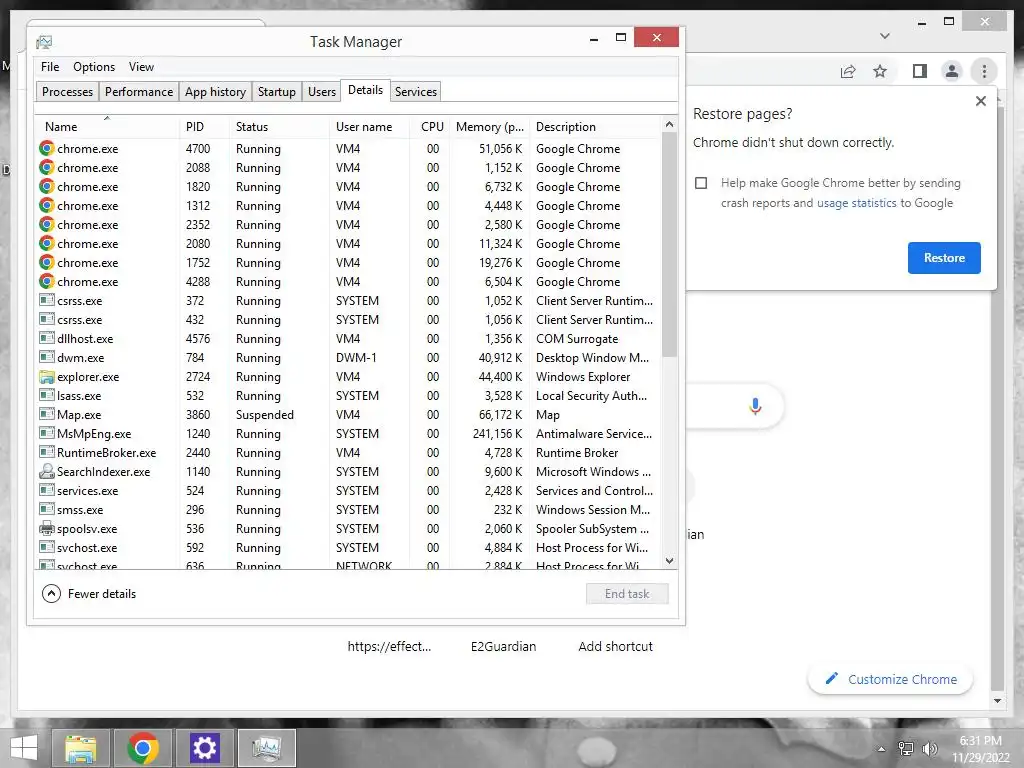Open the Options menu
The height and width of the screenshot is (768, 1024).
(94, 67)
